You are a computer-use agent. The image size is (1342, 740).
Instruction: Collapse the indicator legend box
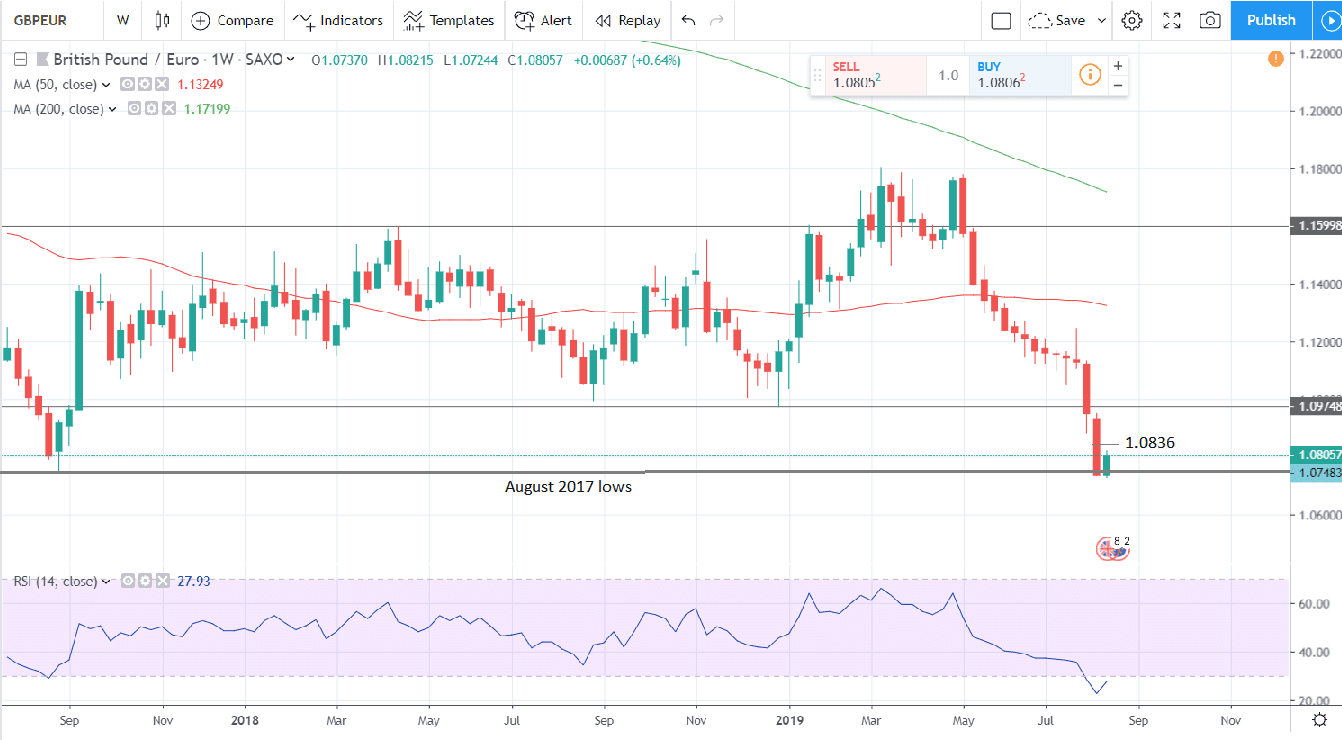pyautogui.click(x=20, y=60)
